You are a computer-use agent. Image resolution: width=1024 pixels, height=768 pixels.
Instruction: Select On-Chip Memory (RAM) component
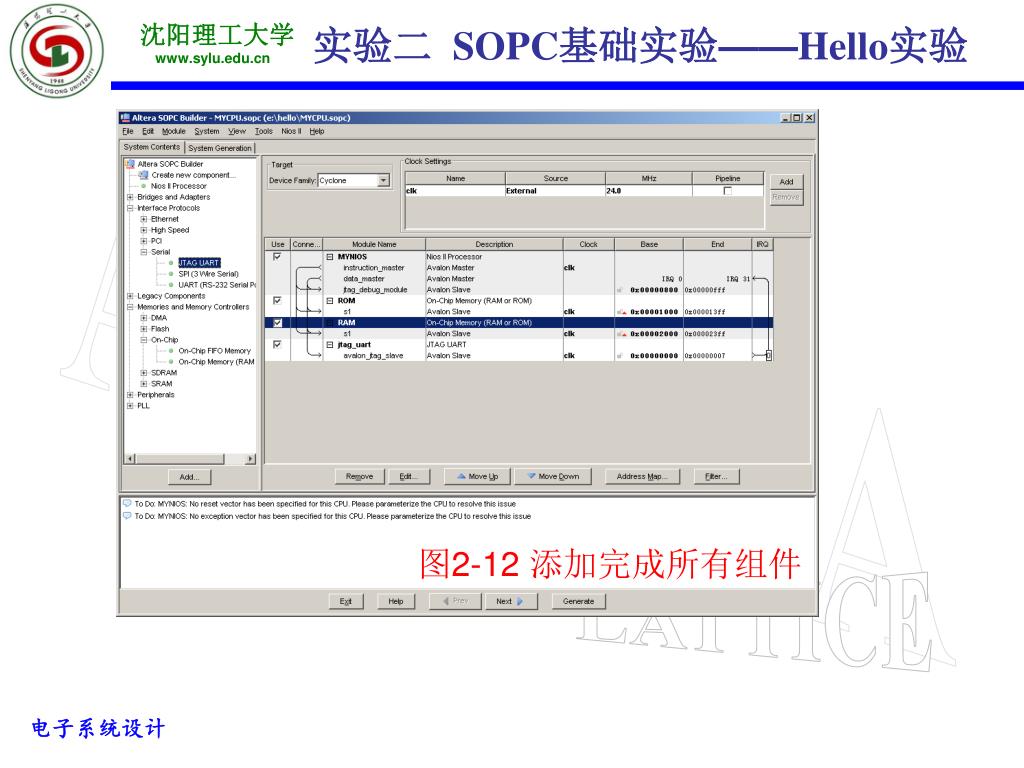tap(216, 362)
